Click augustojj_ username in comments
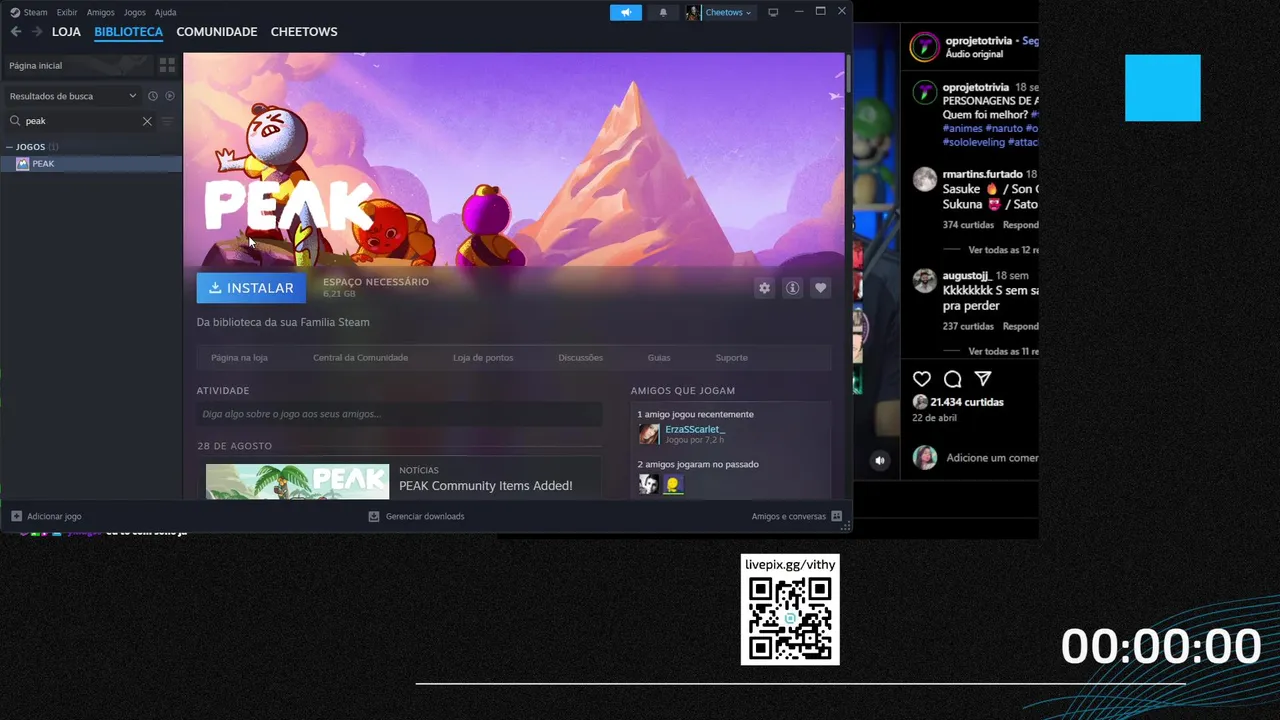This screenshot has width=1280, height=720. (966, 275)
